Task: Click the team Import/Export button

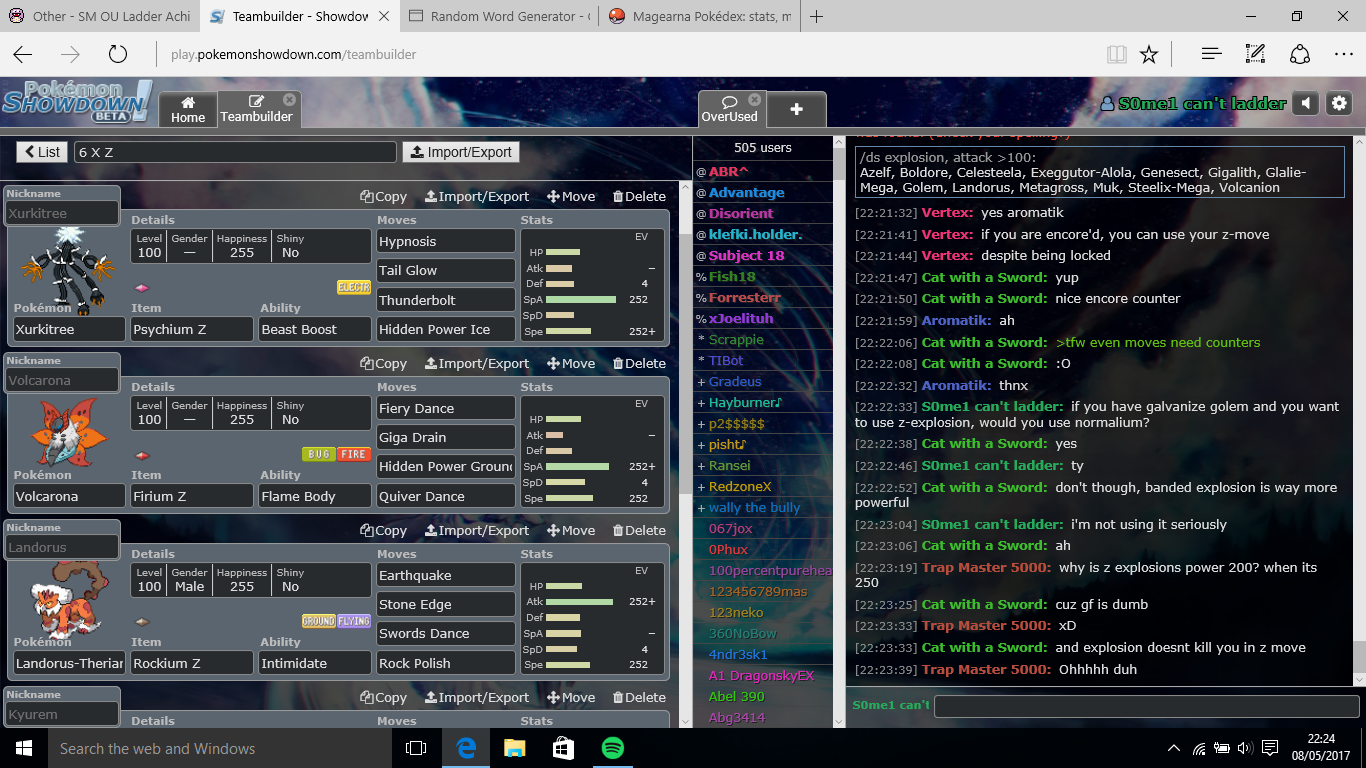Action: (x=461, y=152)
